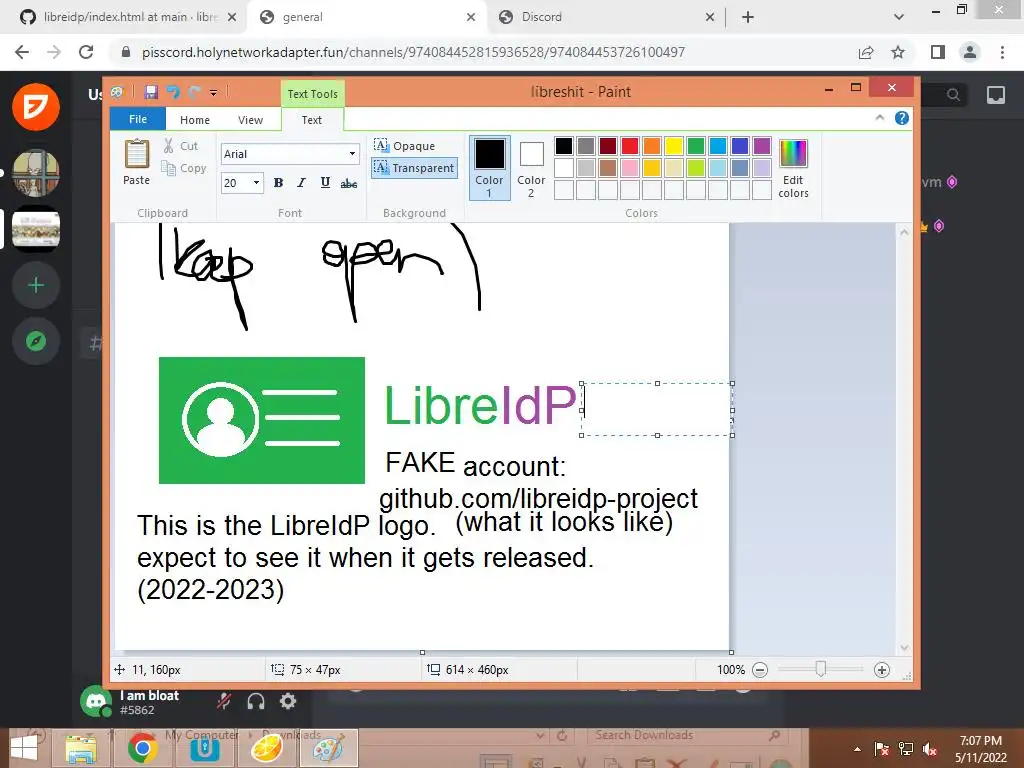Open the Customize Quick Access Toolbar dropdown
The height and width of the screenshot is (768, 1024).
click(x=214, y=93)
